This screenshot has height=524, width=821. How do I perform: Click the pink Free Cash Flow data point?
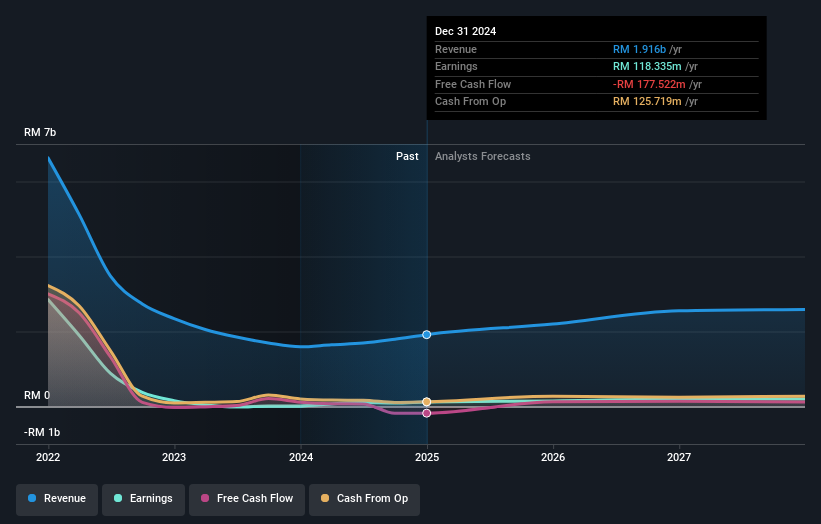click(427, 413)
